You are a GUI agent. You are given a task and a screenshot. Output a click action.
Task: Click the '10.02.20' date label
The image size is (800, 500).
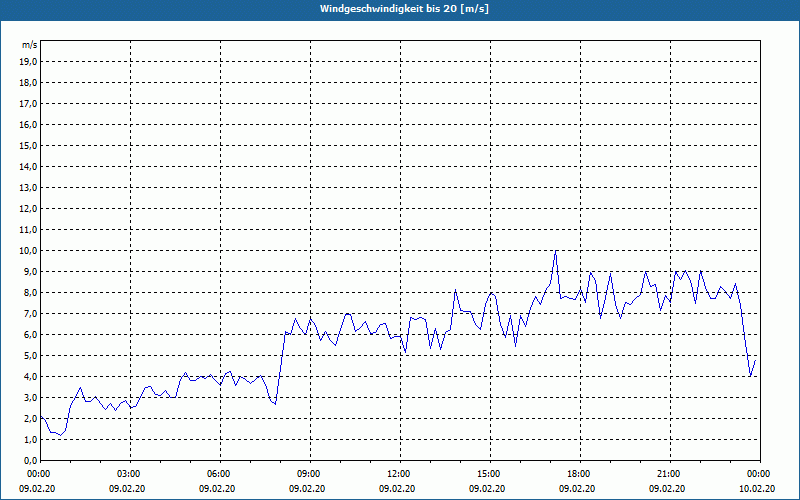pyautogui.click(x=757, y=489)
